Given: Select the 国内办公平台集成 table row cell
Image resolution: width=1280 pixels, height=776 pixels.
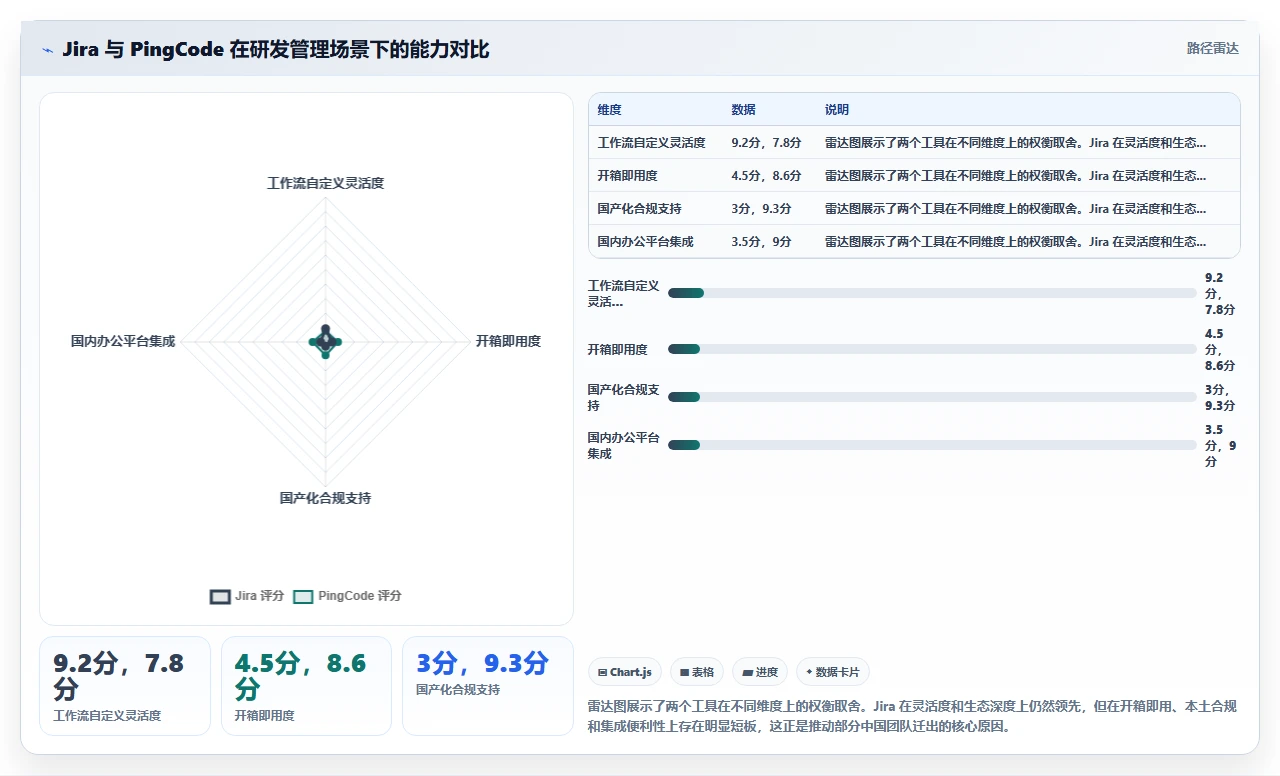Looking at the screenshot, I should pyautogui.click(x=645, y=242).
